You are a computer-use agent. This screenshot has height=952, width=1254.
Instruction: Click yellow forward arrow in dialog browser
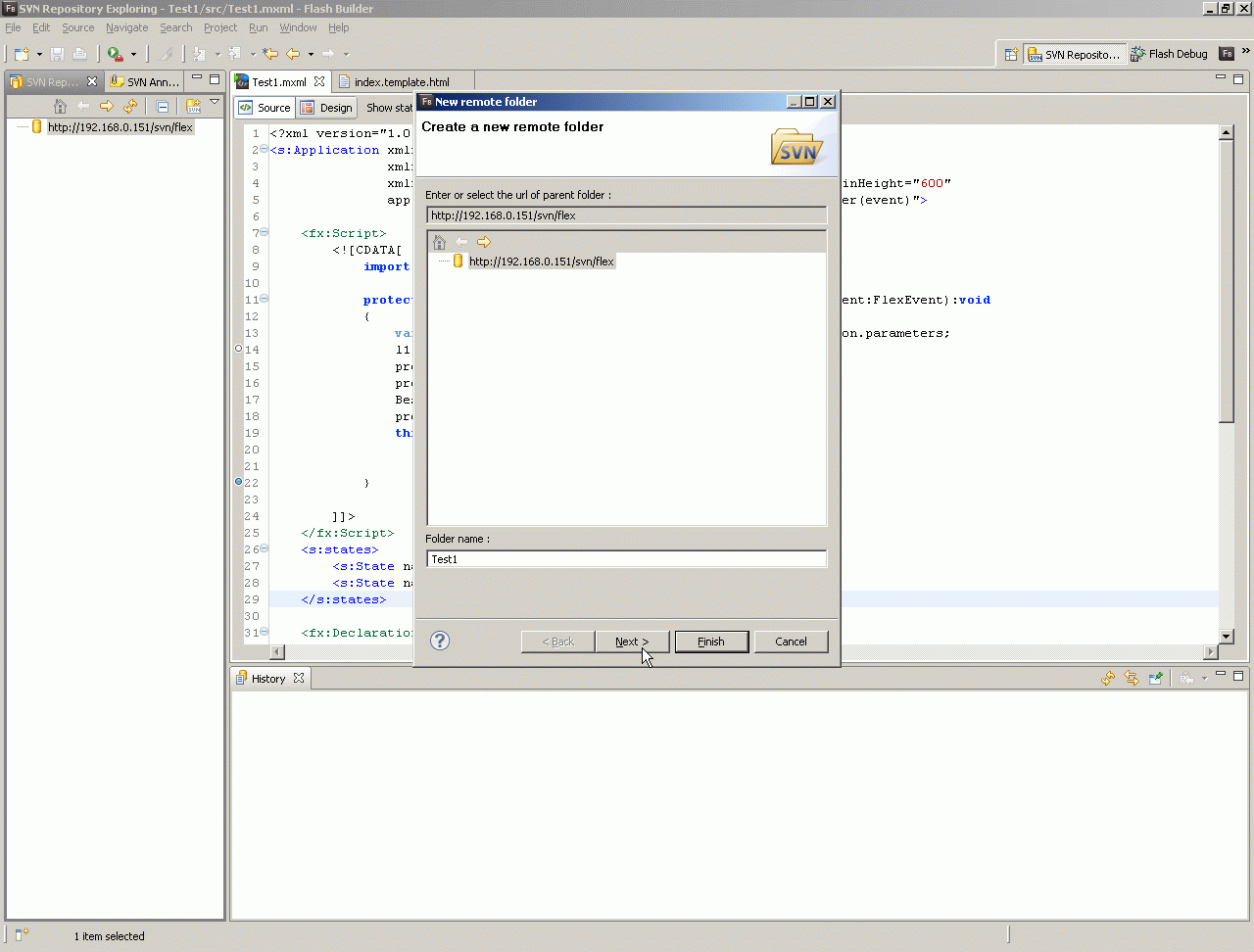(484, 242)
